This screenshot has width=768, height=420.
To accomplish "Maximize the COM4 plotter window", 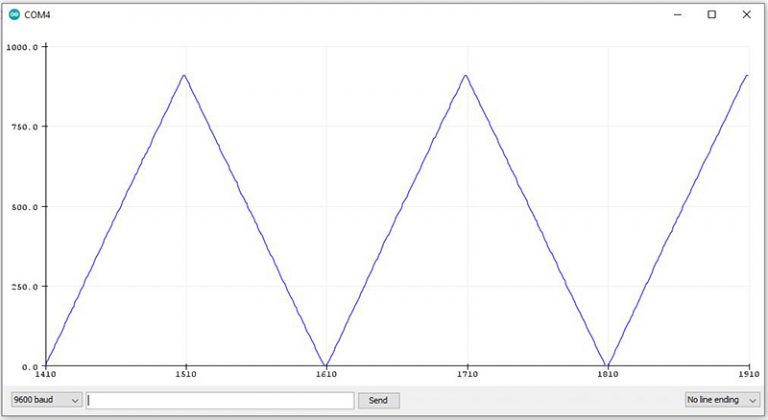I will 712,15.
